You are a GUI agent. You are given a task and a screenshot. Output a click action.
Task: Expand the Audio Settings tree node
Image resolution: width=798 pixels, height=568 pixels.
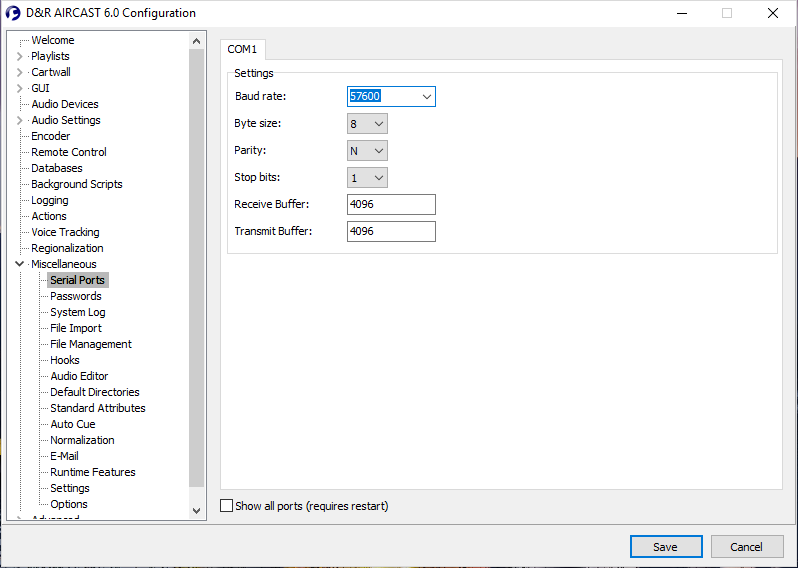[x=19, y=120]
